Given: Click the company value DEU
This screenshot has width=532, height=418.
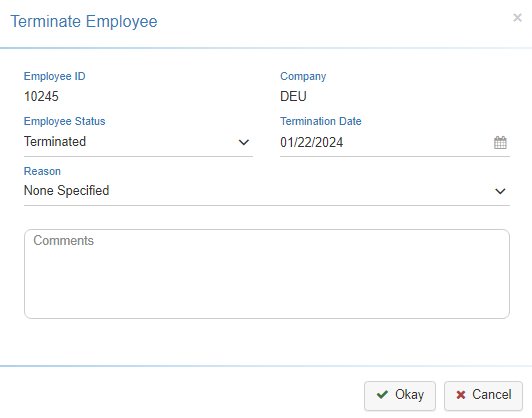Looking at the screenshot, I should click(x=293, y=96).
